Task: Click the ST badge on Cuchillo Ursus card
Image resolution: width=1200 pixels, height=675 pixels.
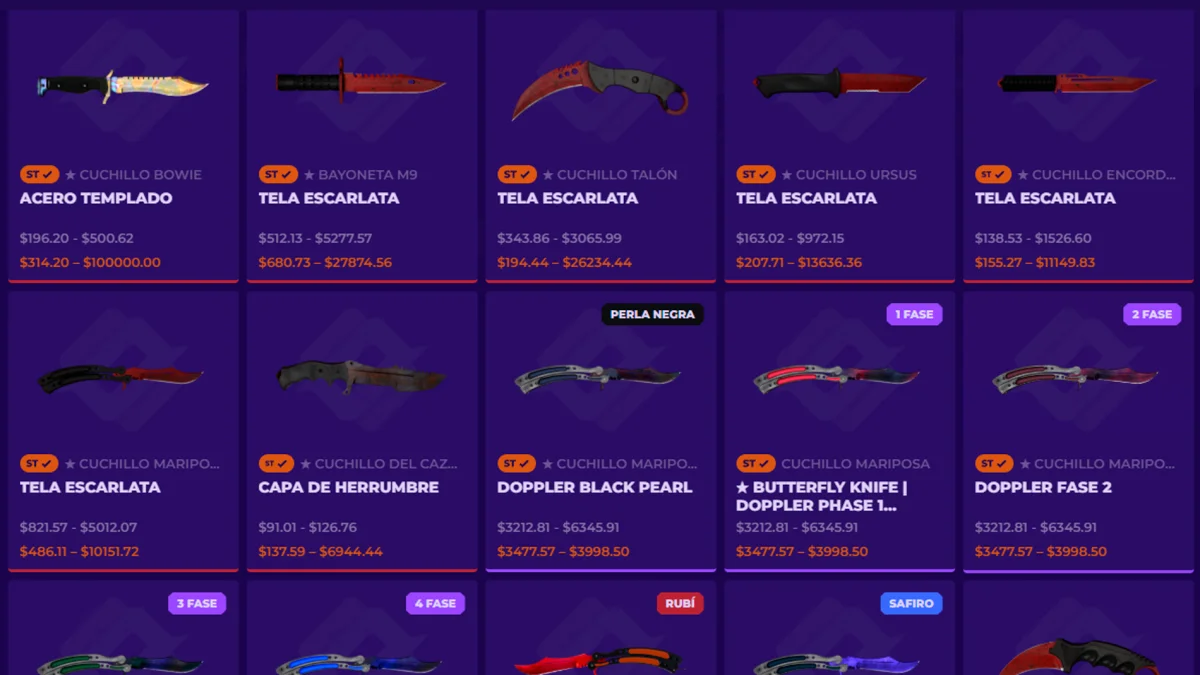Action: [756, 174]
